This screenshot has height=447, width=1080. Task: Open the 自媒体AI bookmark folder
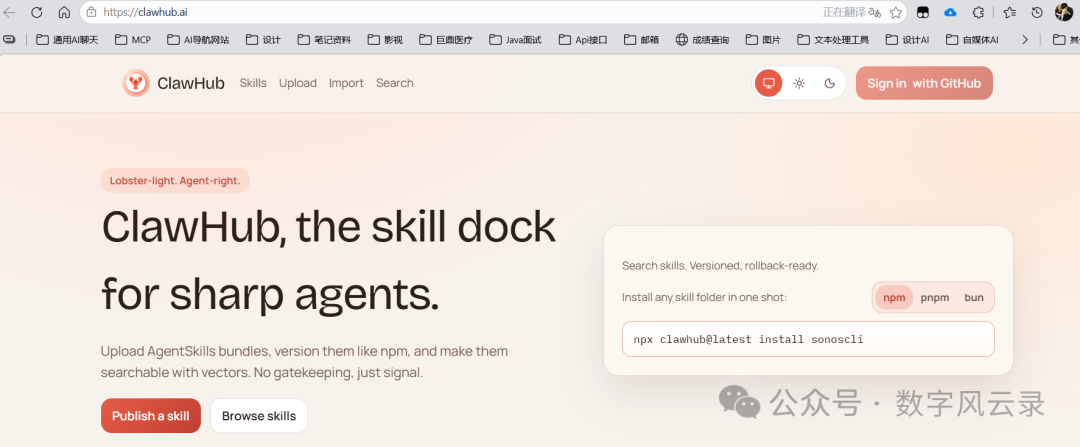click(973, 40)
